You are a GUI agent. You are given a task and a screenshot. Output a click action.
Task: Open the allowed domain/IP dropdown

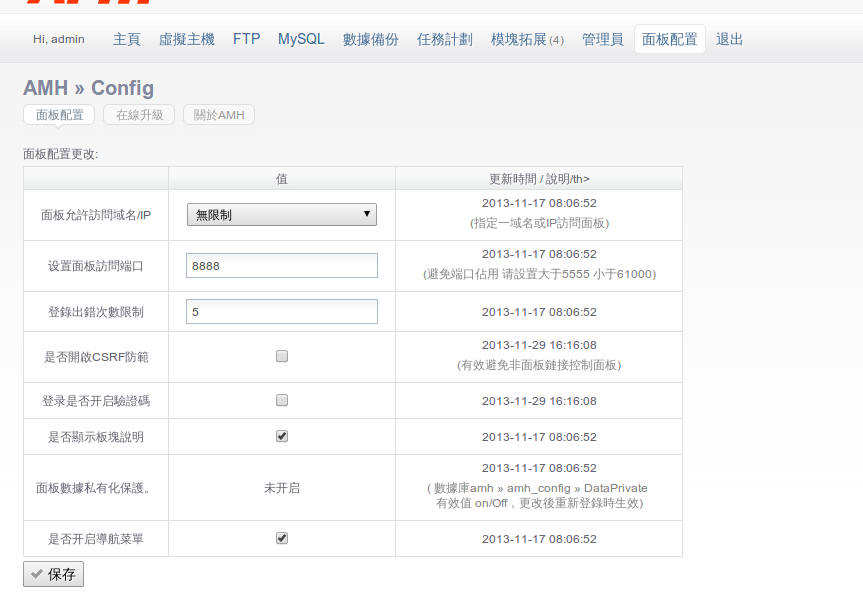(x=282, y=214)
